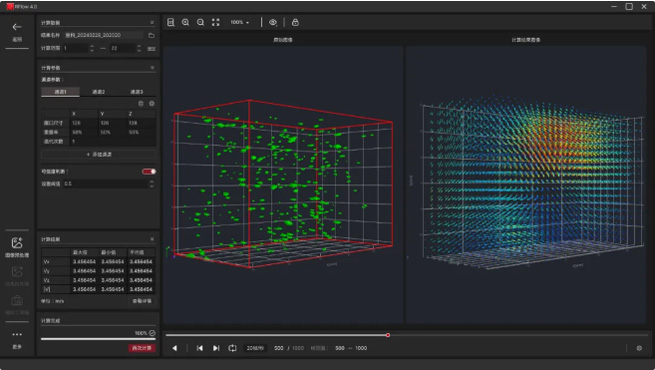
Task: Toggle the red validation switch
Action: 149,171
